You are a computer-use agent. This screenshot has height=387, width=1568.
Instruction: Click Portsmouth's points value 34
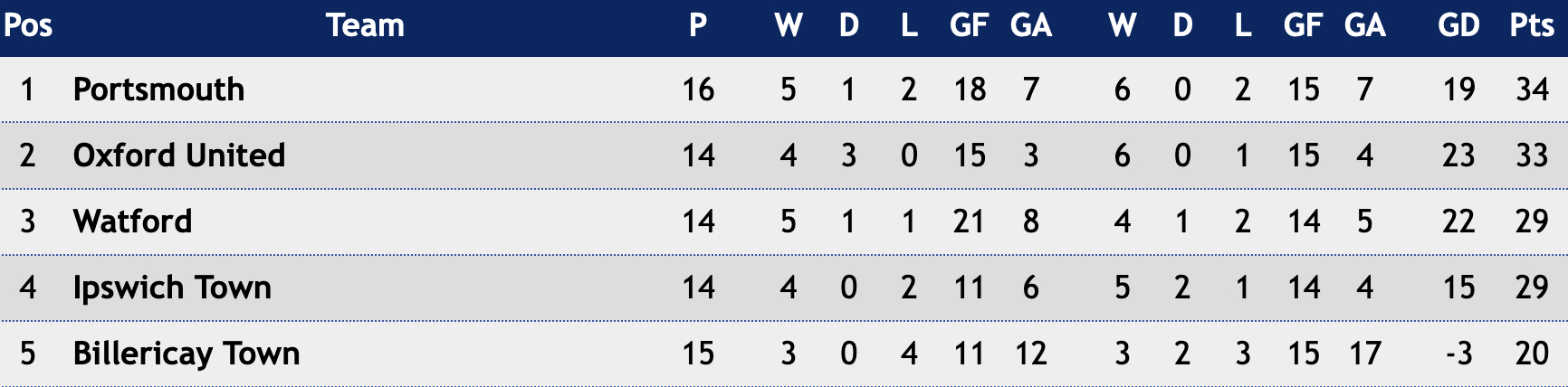point(1532,90)
